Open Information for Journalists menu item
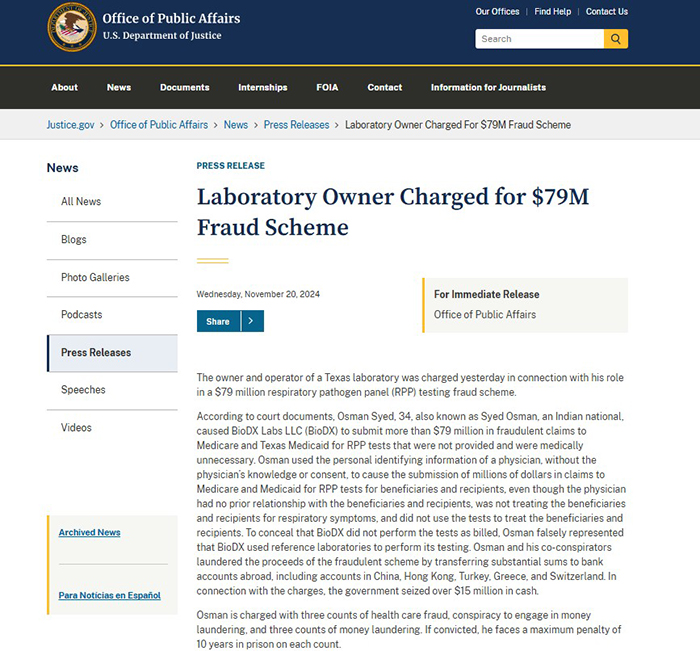This screenshot has height=651, width=700. click(x=488, y=88)
